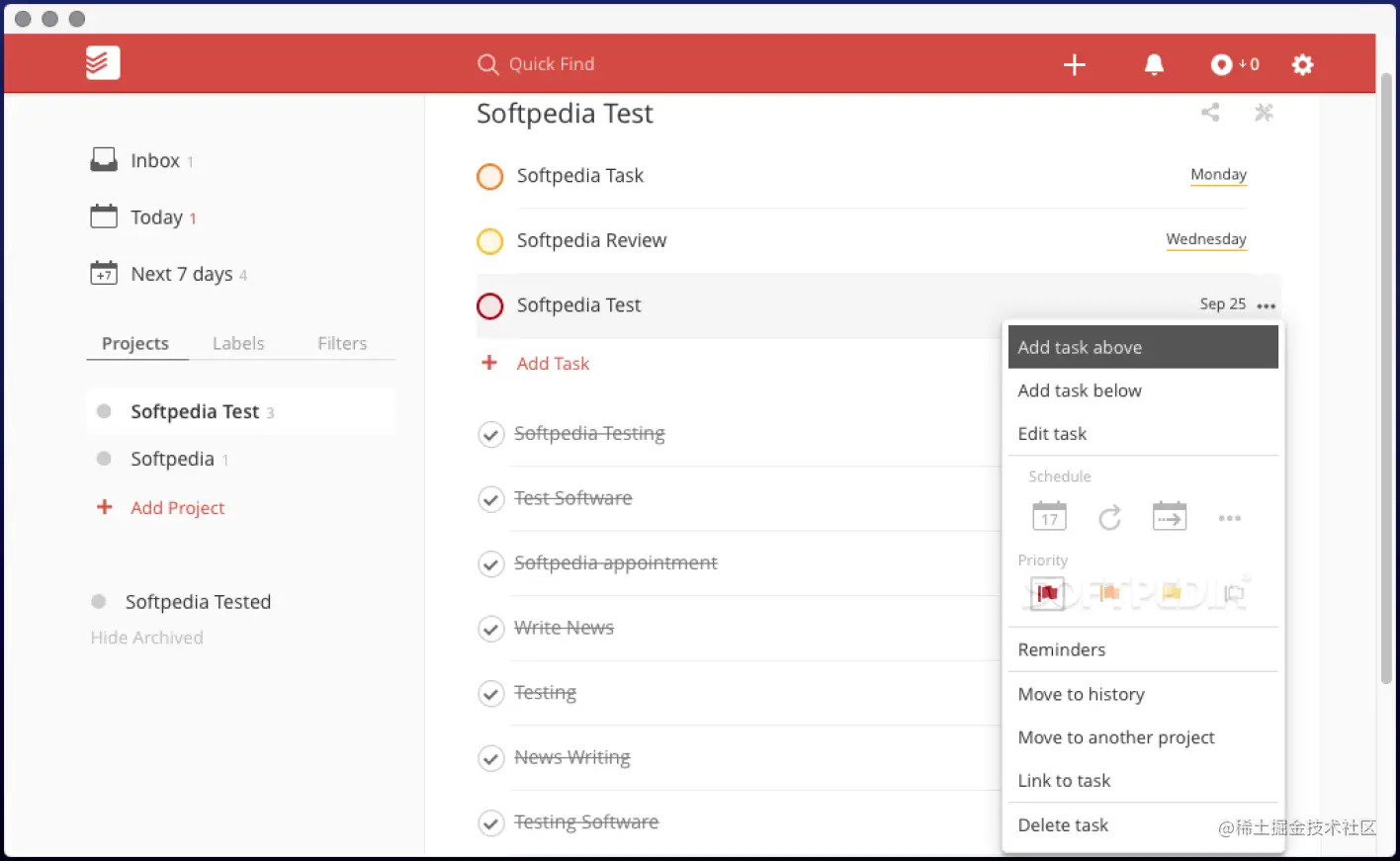Click the share project icon
Viewport: 1400px width, 861px height.
click(1210, 113)
